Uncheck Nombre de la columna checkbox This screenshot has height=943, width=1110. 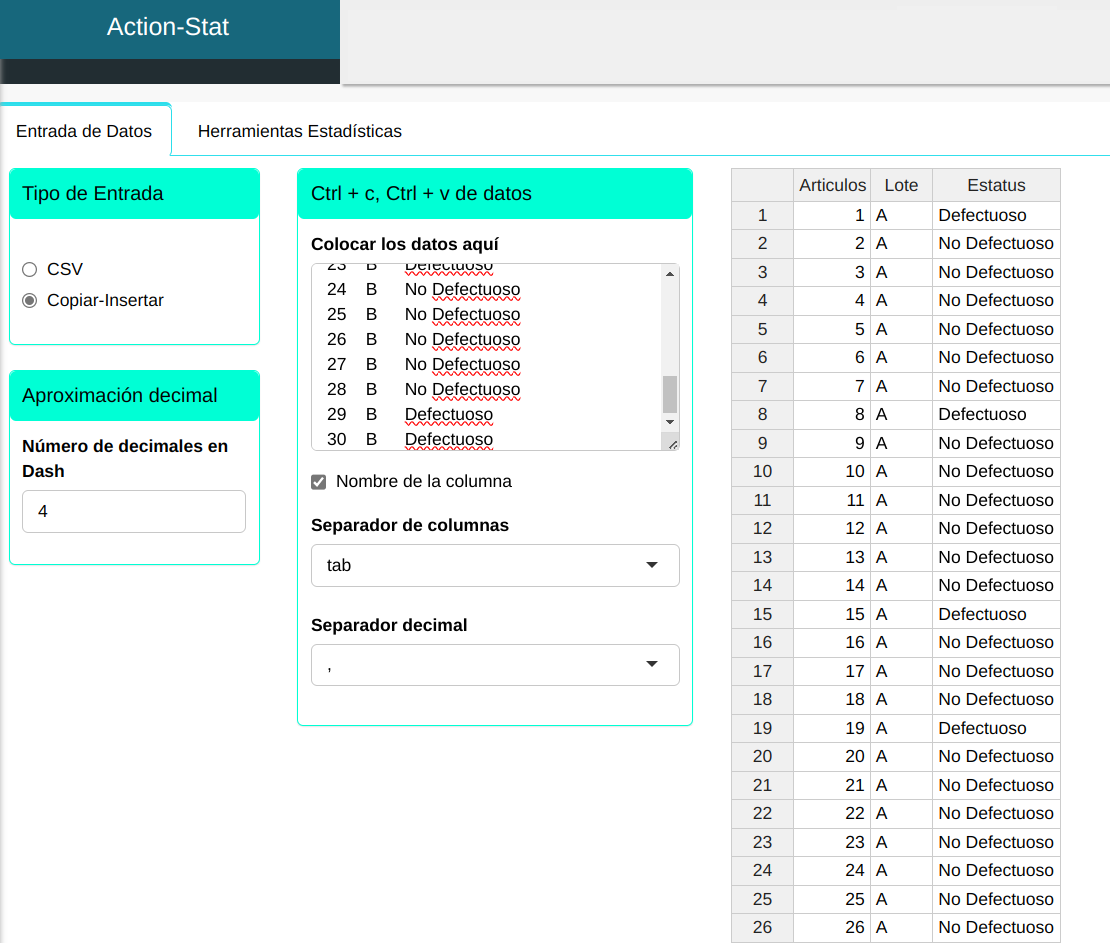319,482
